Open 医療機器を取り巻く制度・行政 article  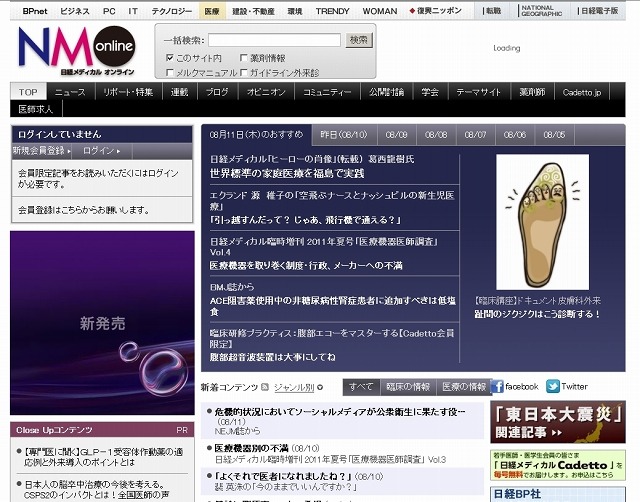pos(306,266)
